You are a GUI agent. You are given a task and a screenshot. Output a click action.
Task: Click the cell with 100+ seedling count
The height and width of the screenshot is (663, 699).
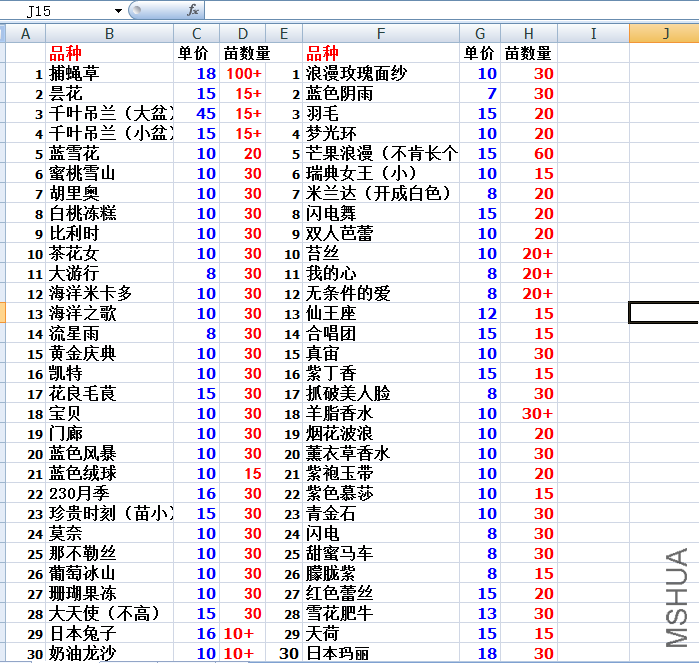pos(243,73)
